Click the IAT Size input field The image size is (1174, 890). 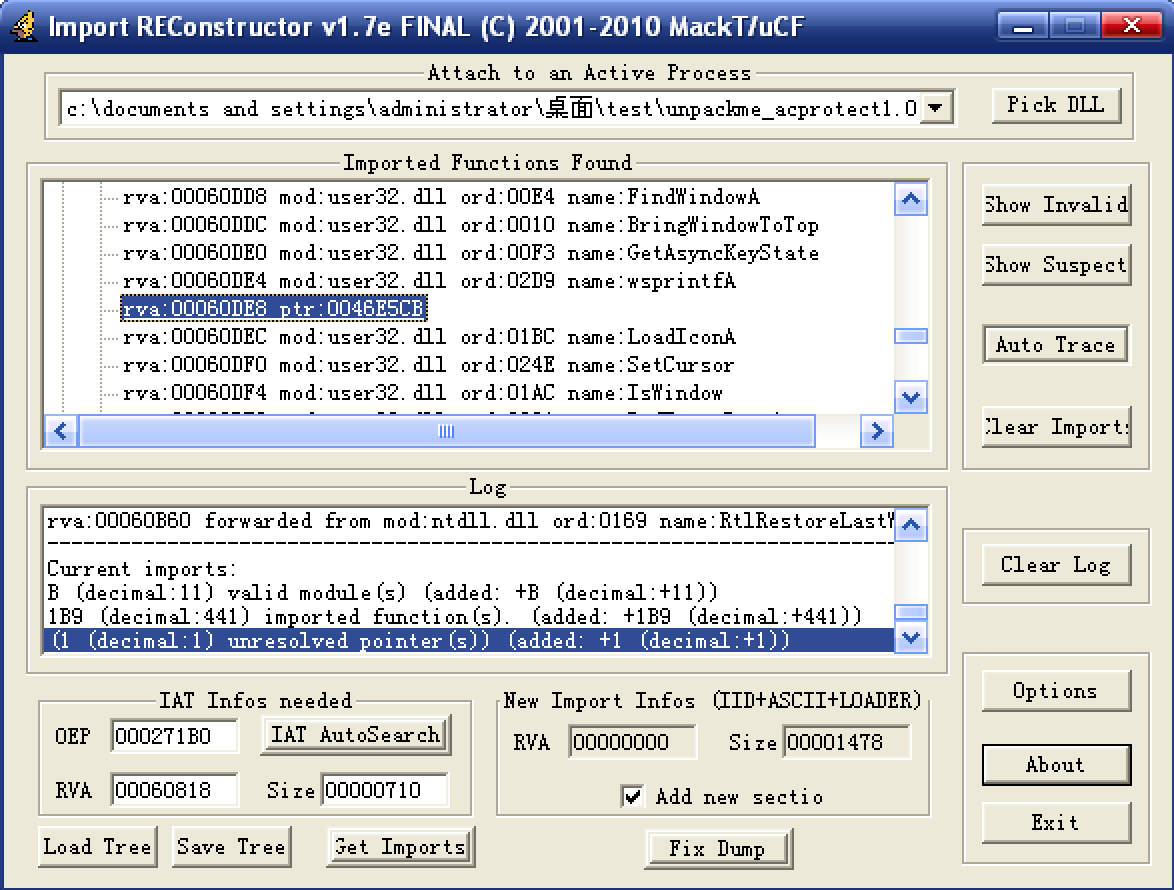(383, 790)
